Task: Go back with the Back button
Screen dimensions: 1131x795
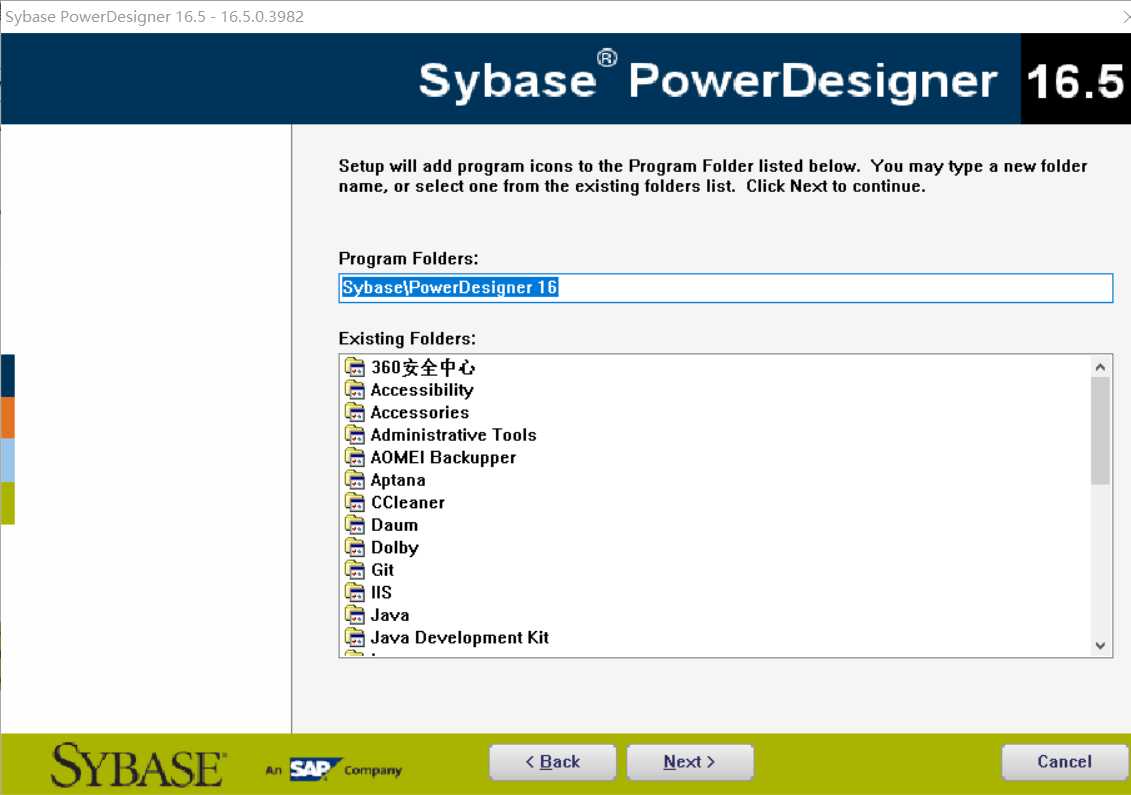Action: click(x=553, y=762)
